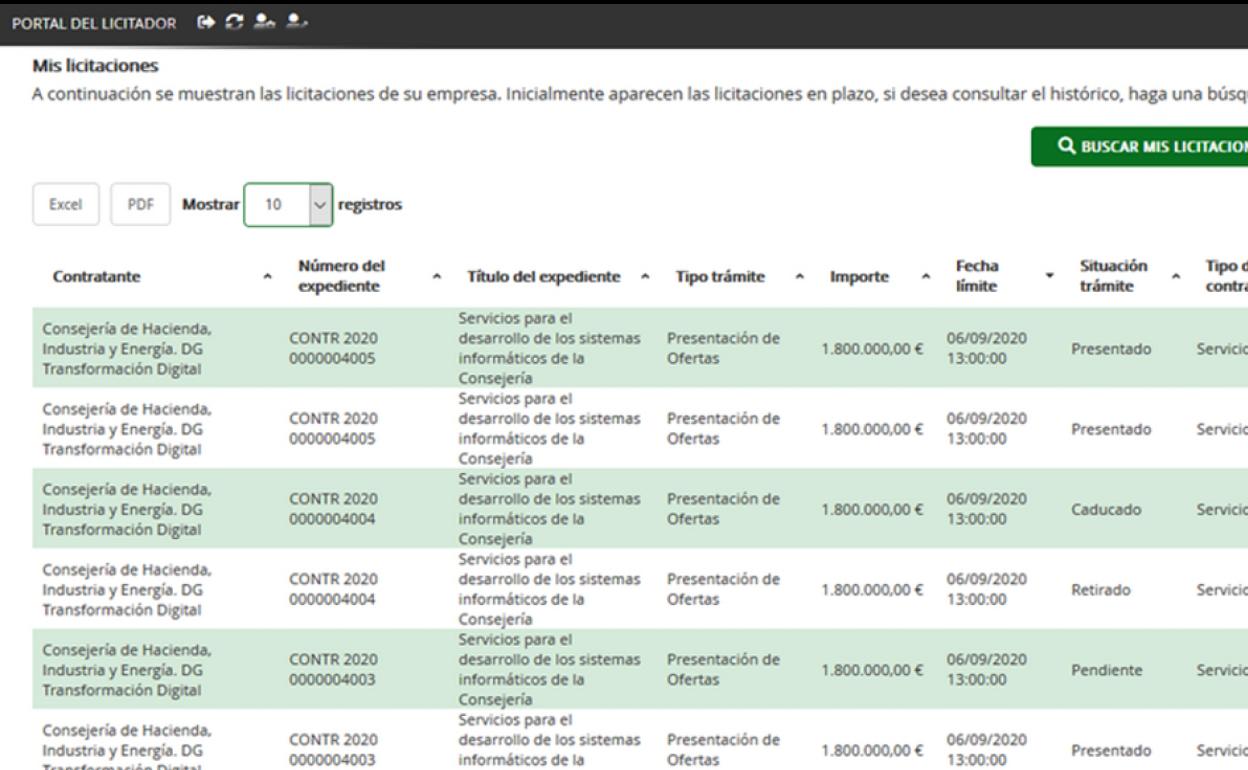
Task: Sort by Importe column arrow
Action: (926, 275)
